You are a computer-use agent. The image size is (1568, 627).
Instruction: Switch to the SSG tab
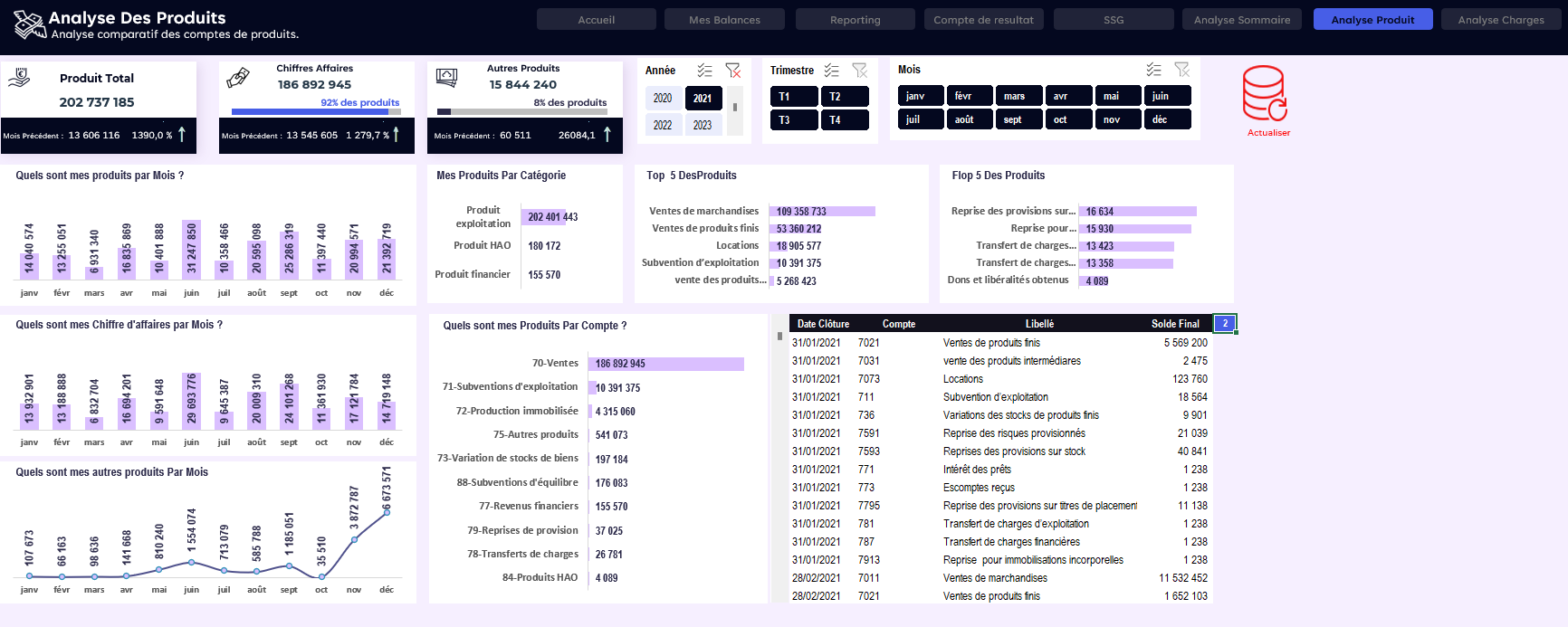pyautogui.click(x=1114, y=19)
